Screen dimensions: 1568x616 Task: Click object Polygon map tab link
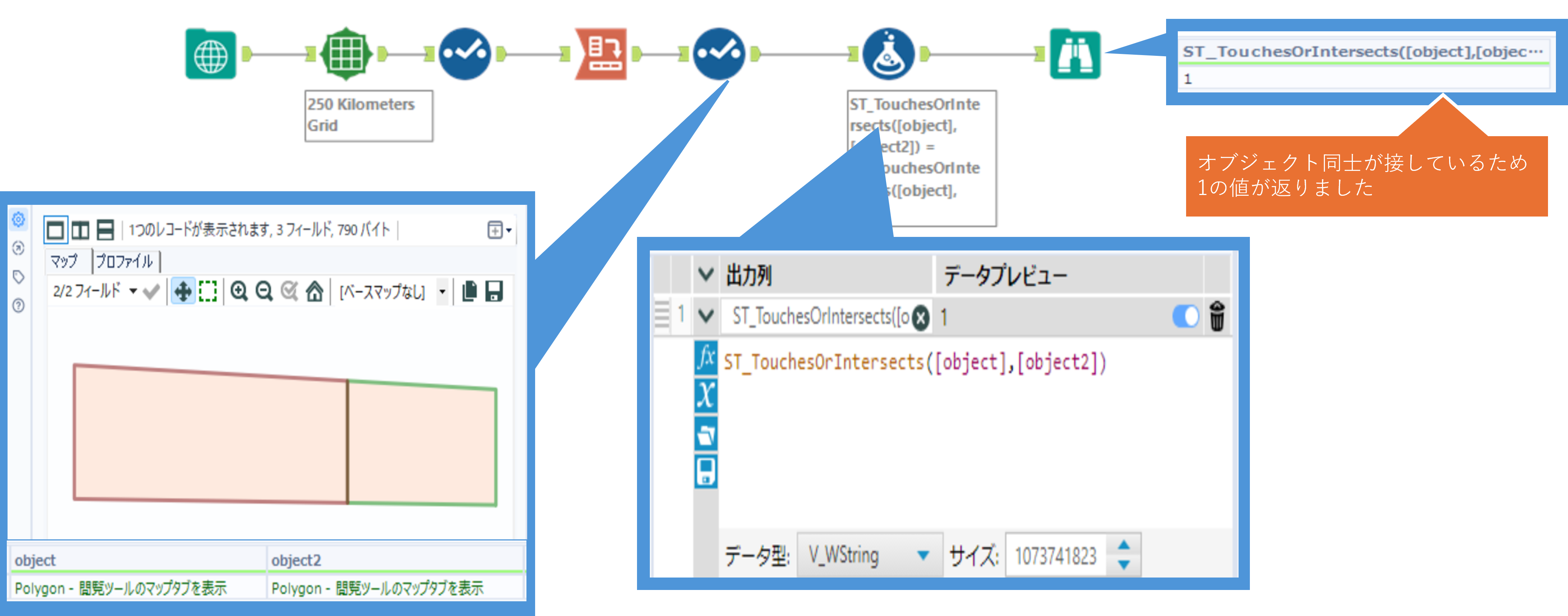click(x=120, y=588)
